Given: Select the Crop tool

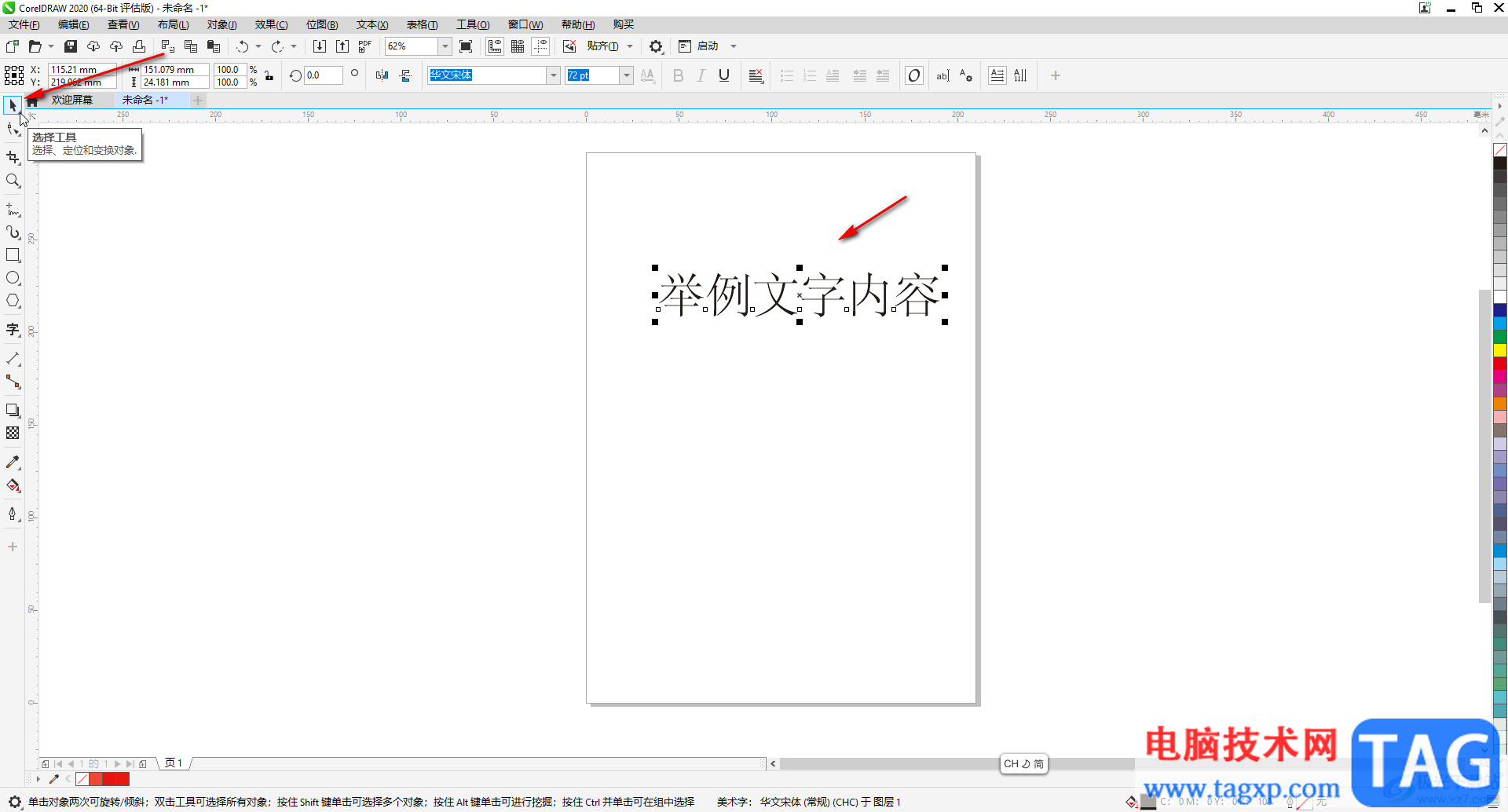Looking at the screenshot, I should click(13, 157).
